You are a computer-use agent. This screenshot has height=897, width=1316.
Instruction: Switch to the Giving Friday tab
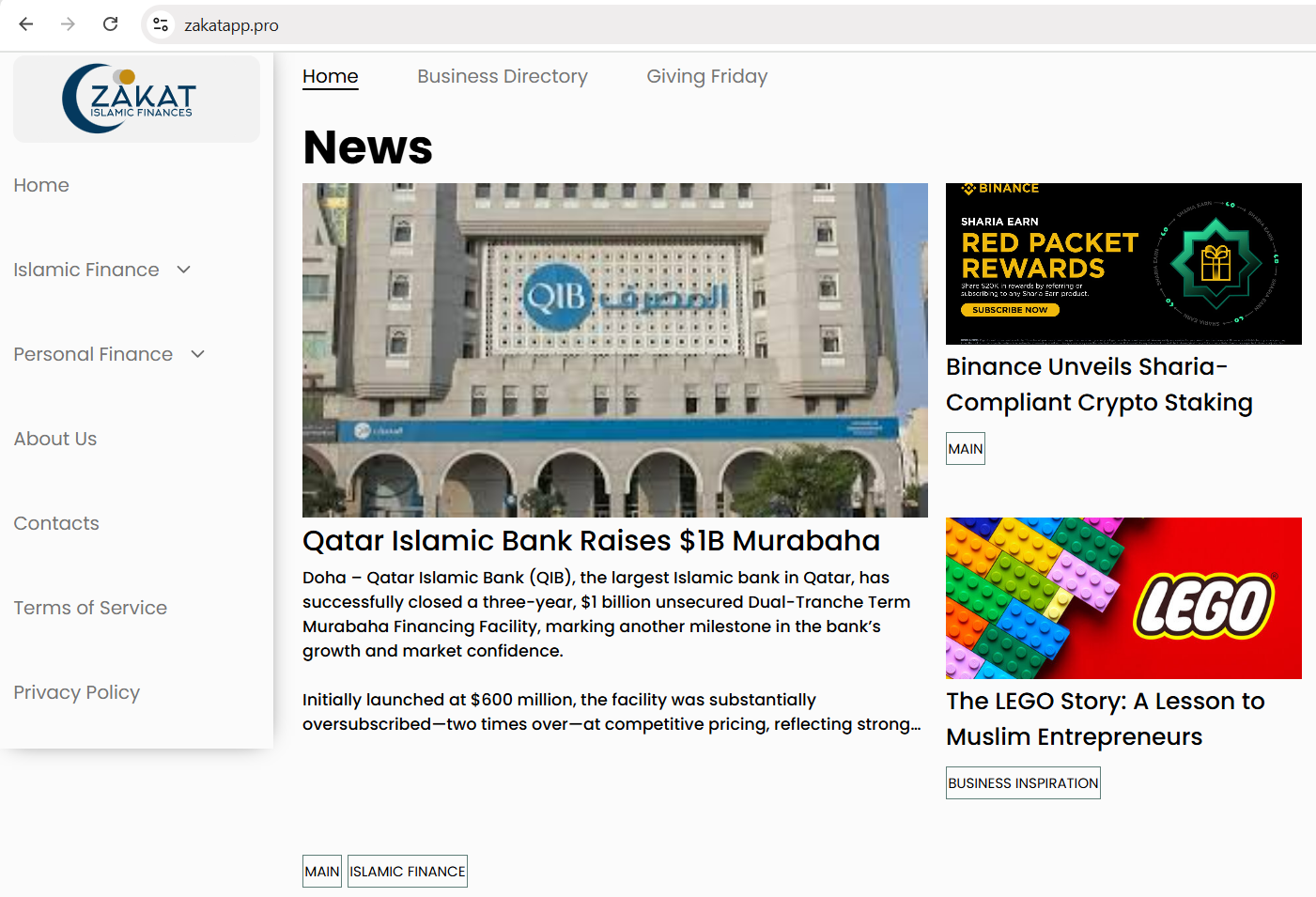[707, 77]
